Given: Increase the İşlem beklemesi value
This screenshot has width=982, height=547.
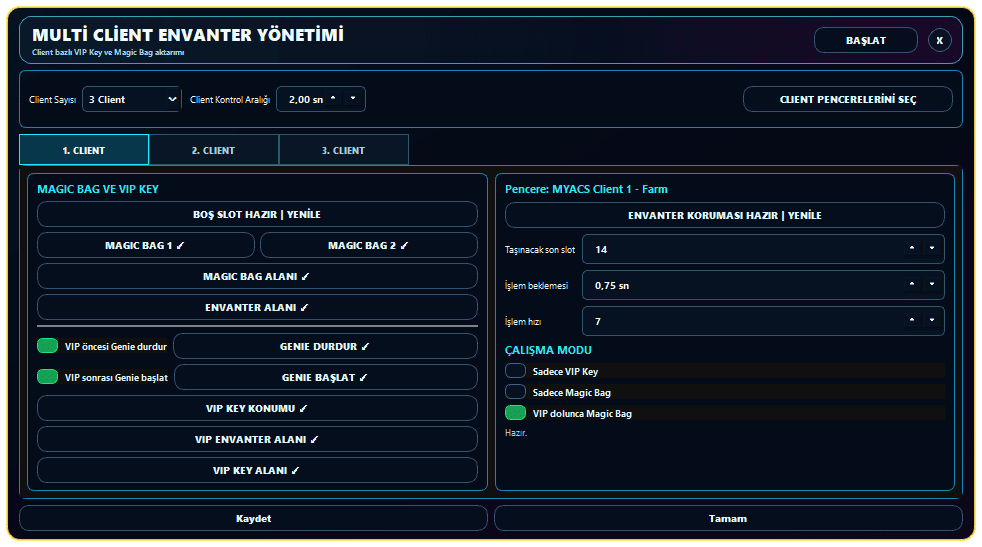Looking at the screenshot, I should pyautogui.click(x=912, y=284).
